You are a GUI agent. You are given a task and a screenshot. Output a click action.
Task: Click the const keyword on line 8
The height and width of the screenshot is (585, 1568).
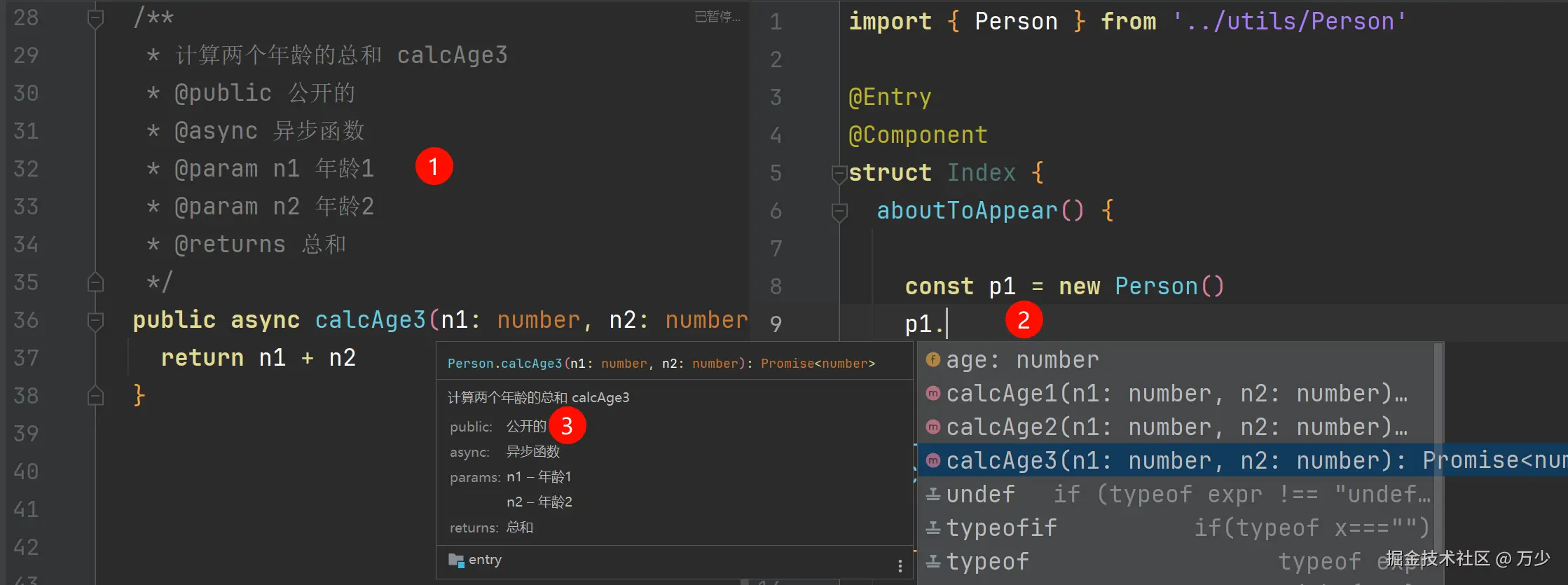[939, 286]
